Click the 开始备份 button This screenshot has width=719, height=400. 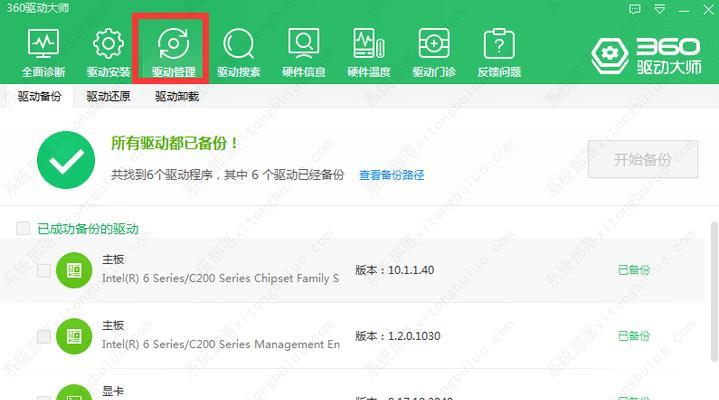[643, 159]
